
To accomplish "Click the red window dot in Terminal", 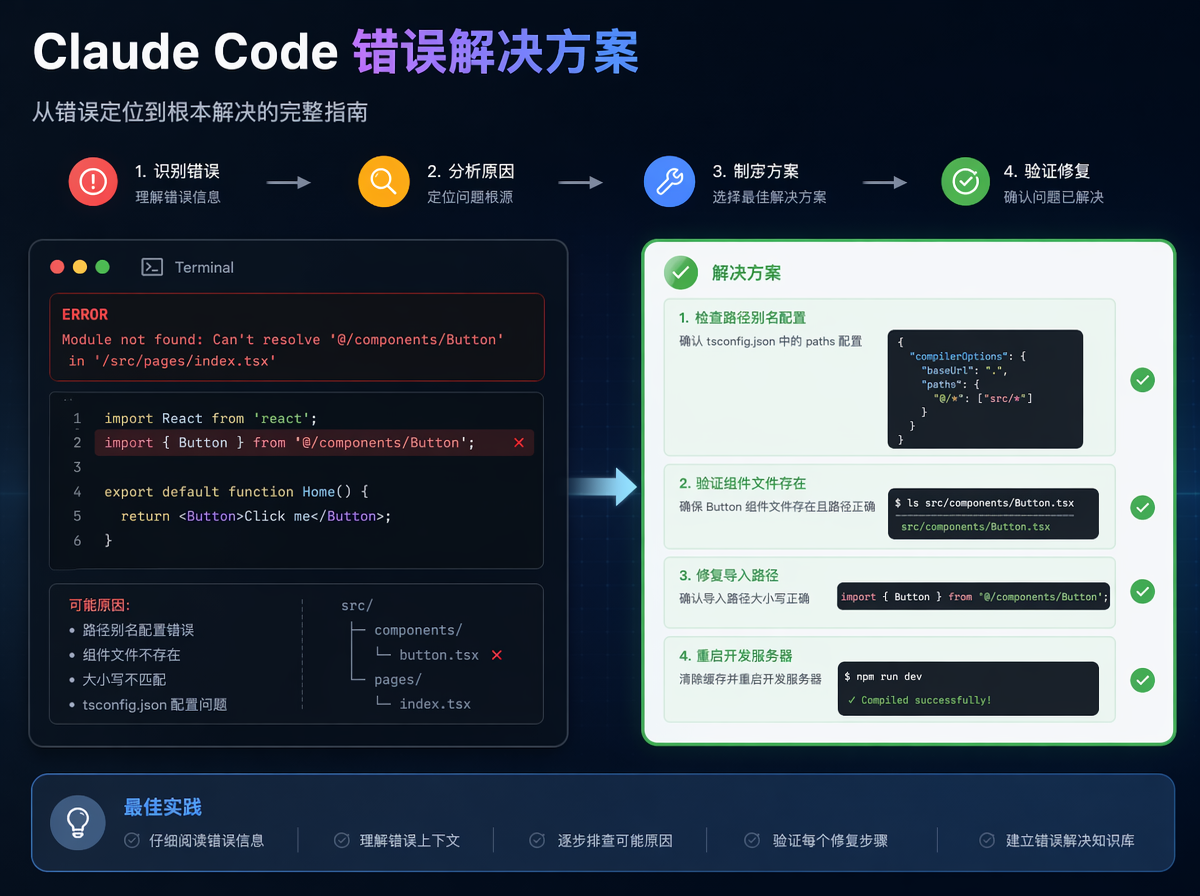I will pos(57,267).
